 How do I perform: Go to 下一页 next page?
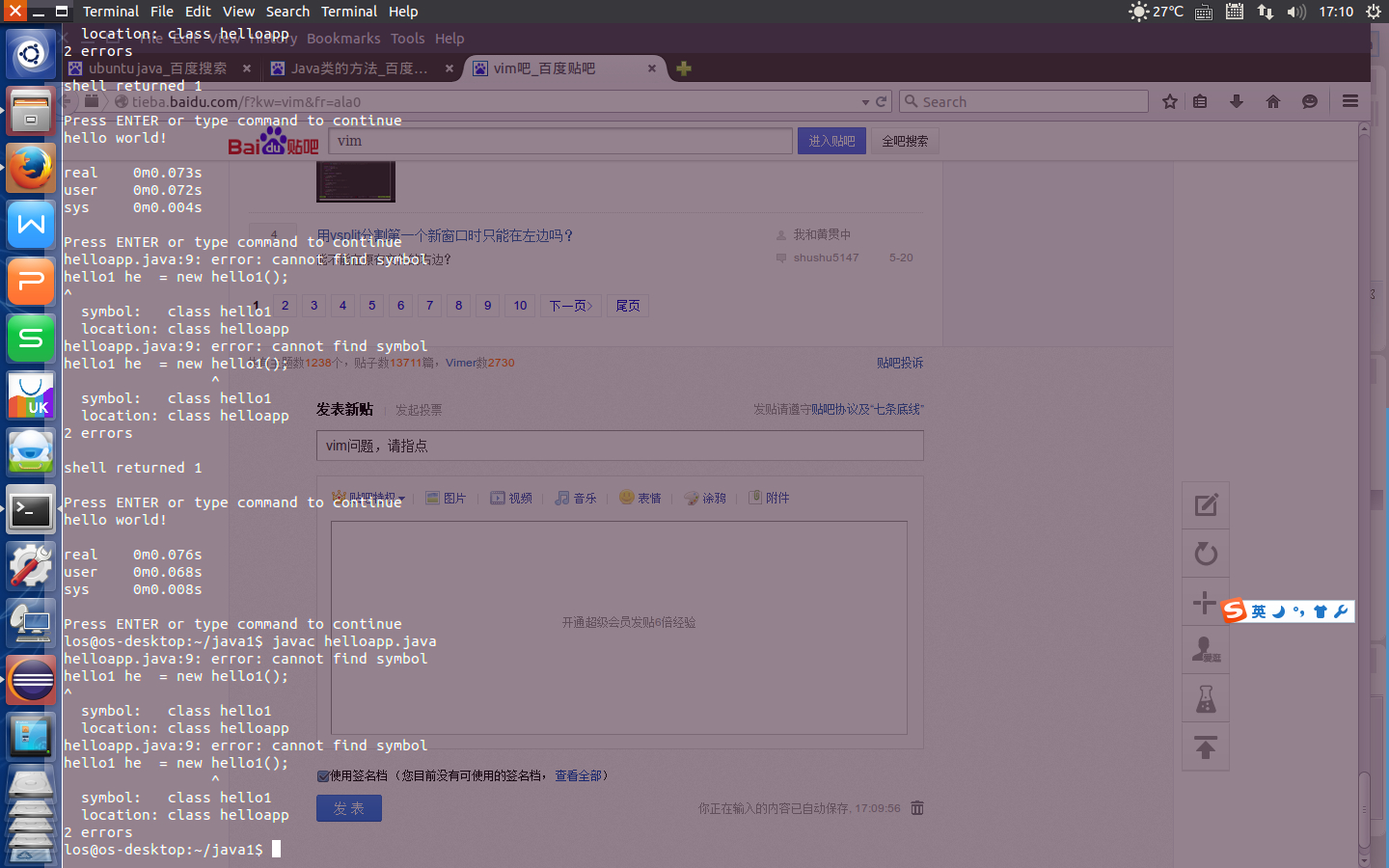pyautogui.click(x=571, y=306)
